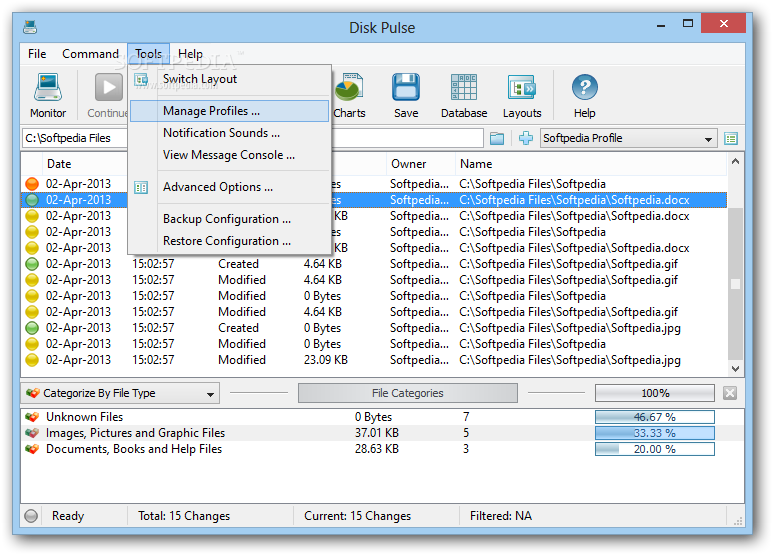Click the scroll down arrow of changes list
The width and height of the screenshot is (773, 555).
(735, 368)
